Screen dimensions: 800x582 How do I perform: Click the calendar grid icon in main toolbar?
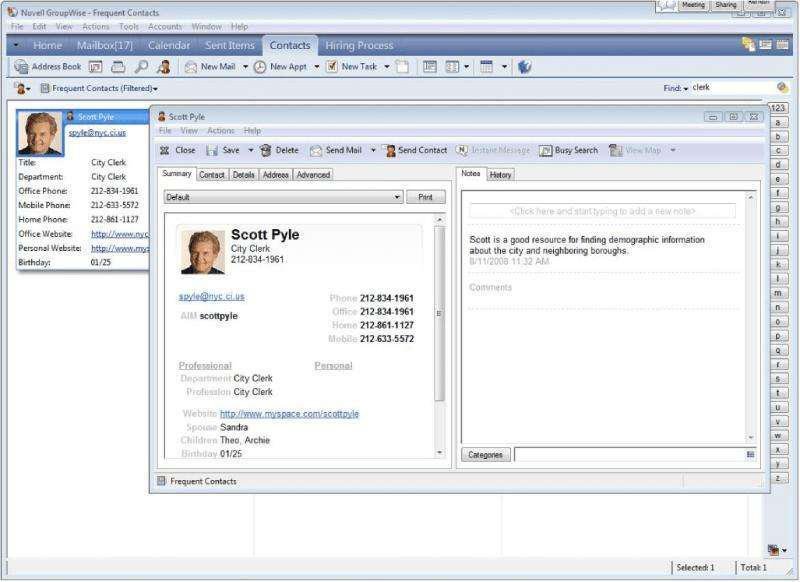click(487, 67)
